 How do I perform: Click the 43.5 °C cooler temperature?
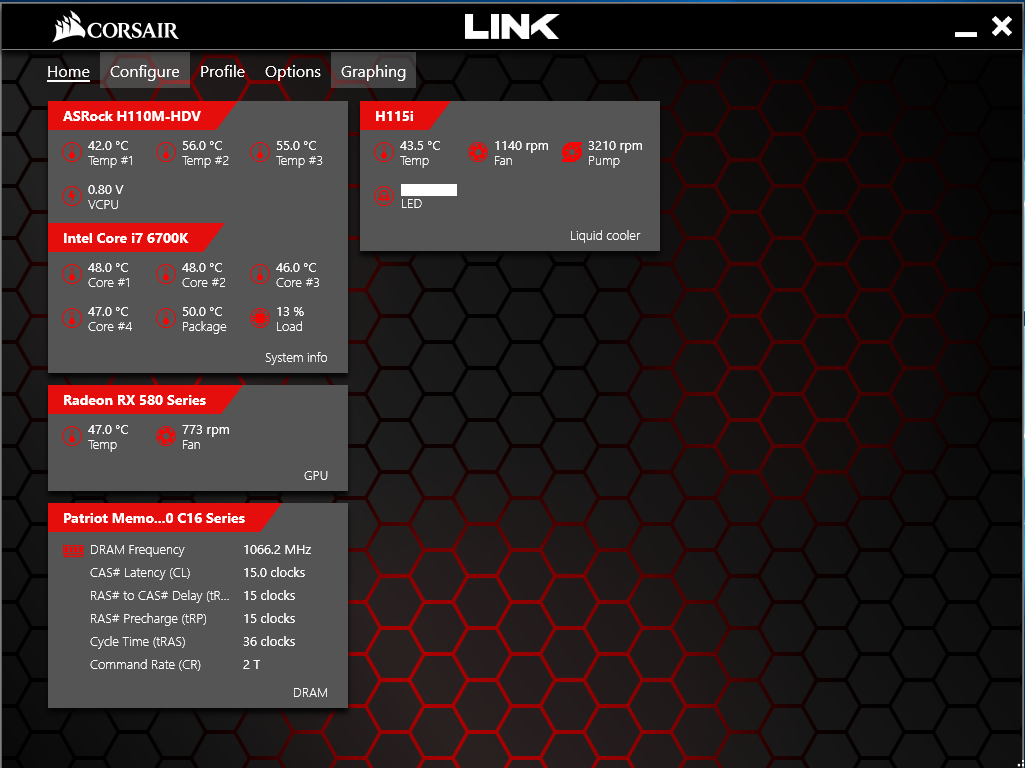coord(420,146)
